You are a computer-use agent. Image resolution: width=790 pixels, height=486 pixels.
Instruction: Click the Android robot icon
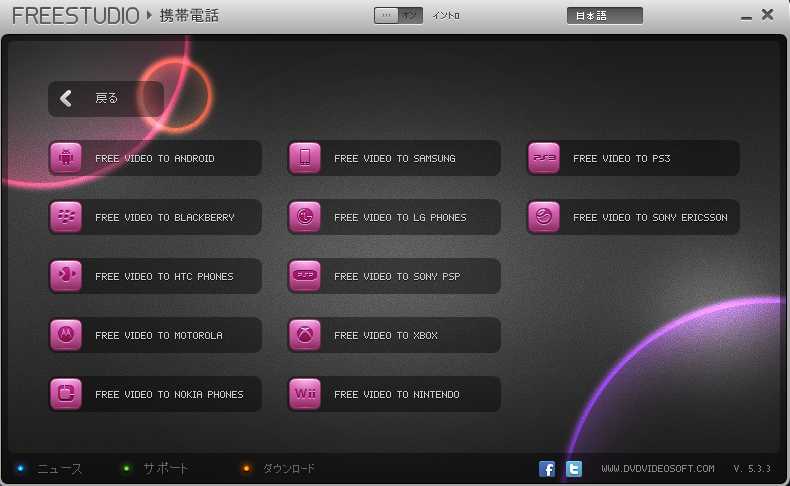pyautogui.click(x=66, y=158)
